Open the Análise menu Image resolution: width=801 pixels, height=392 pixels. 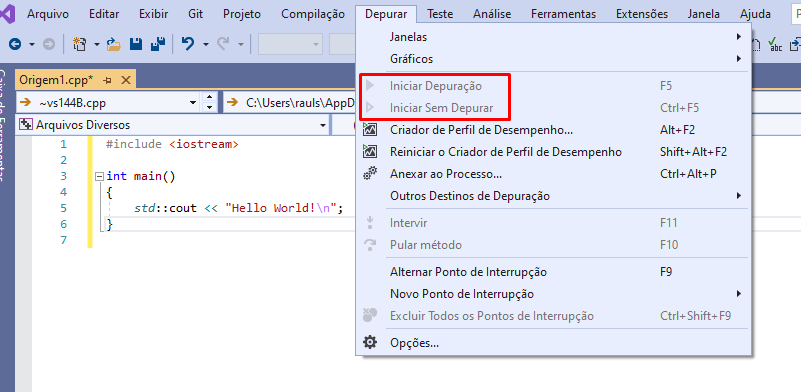pyautogui.click(x=492, y=14)
